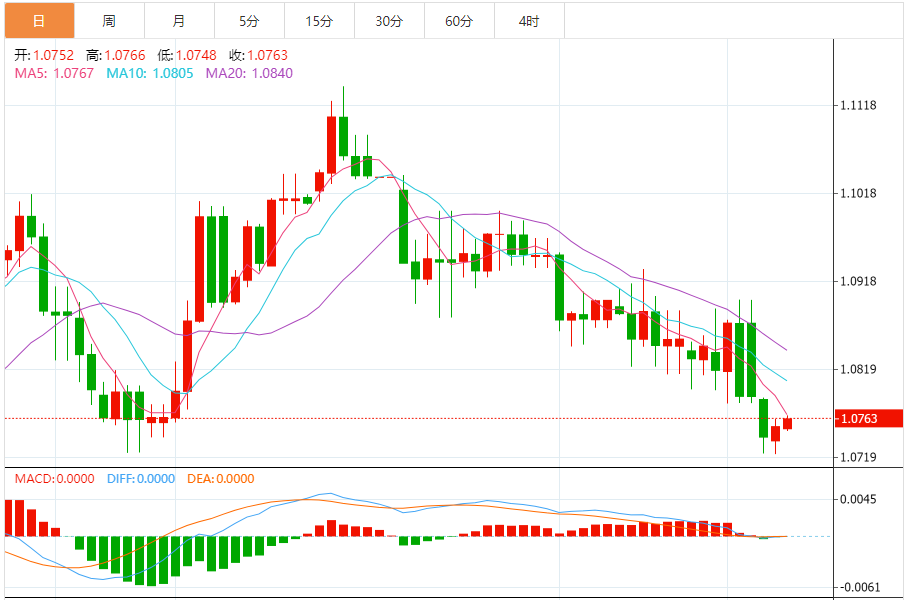Image resolution: width=909 pixels, height=600 pixels.
Task: Switch to the 周 weekly tab
Action: pos(110,21)
